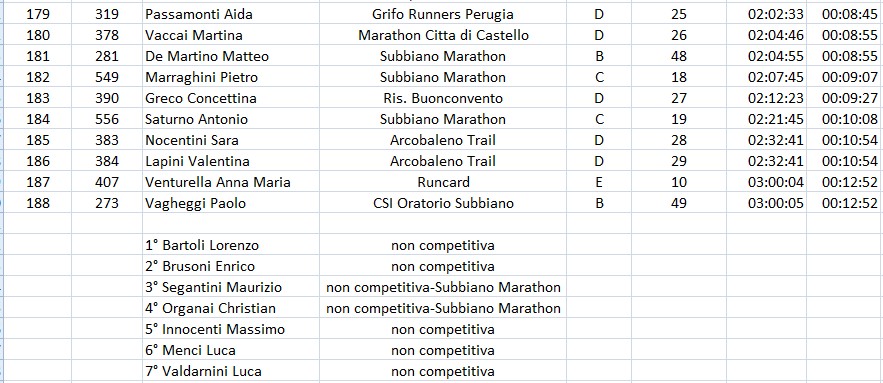Select Marathon Citta di Castello cell

(443, 35)
